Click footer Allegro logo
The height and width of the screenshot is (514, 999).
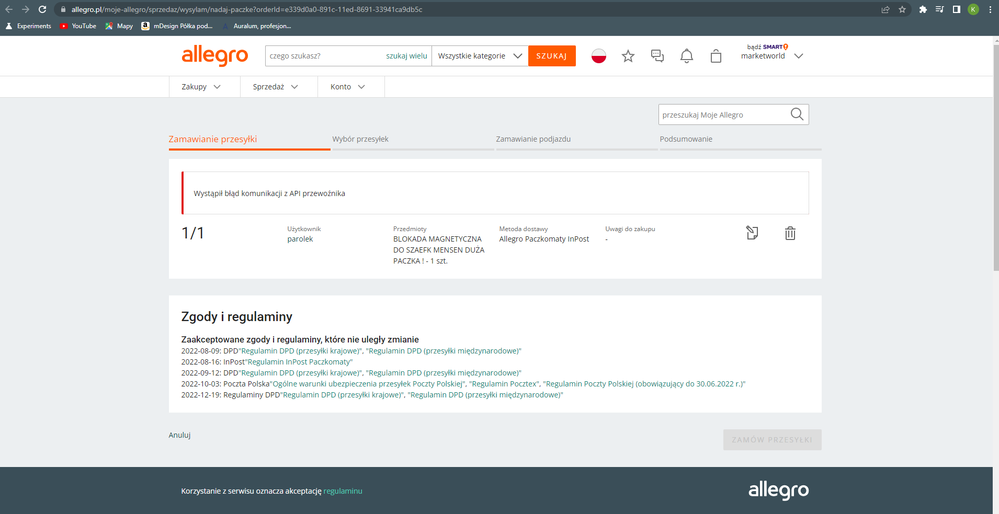(x=779, y=490)
